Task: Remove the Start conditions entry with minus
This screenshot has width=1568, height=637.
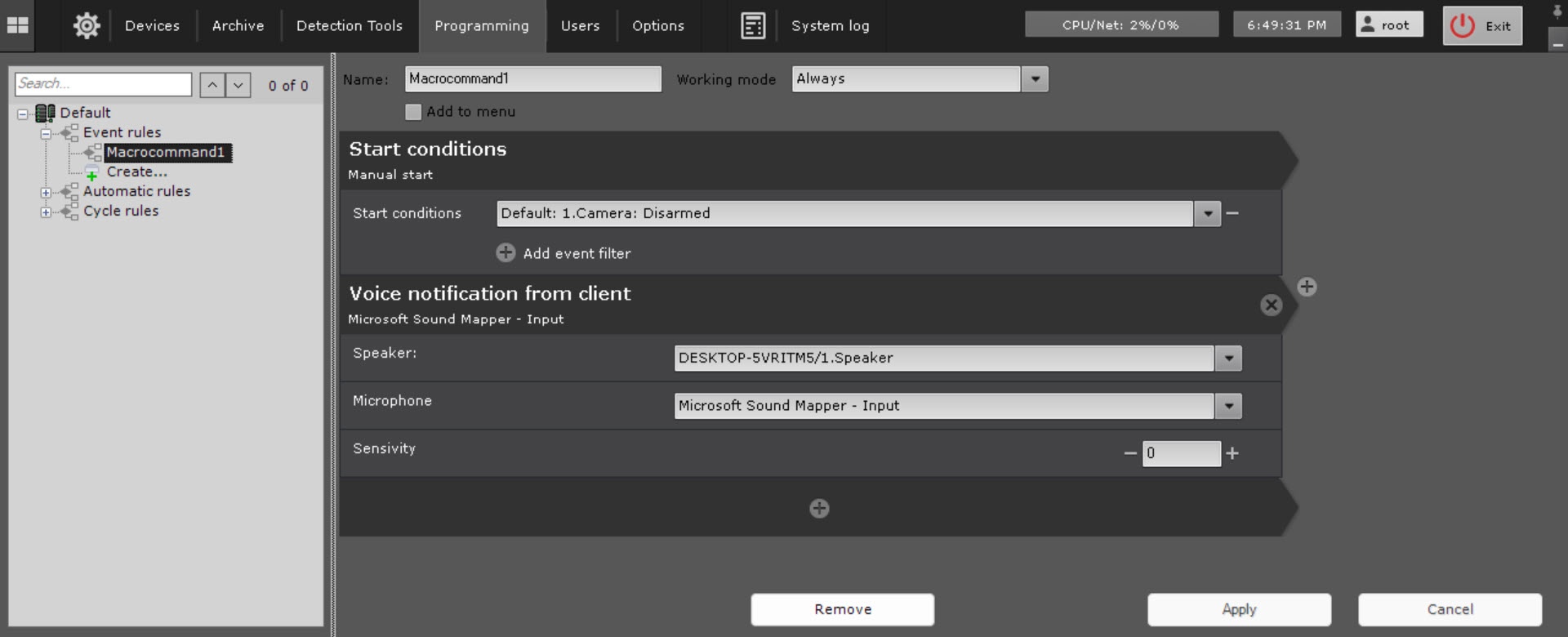Action: coord(1233,213)
